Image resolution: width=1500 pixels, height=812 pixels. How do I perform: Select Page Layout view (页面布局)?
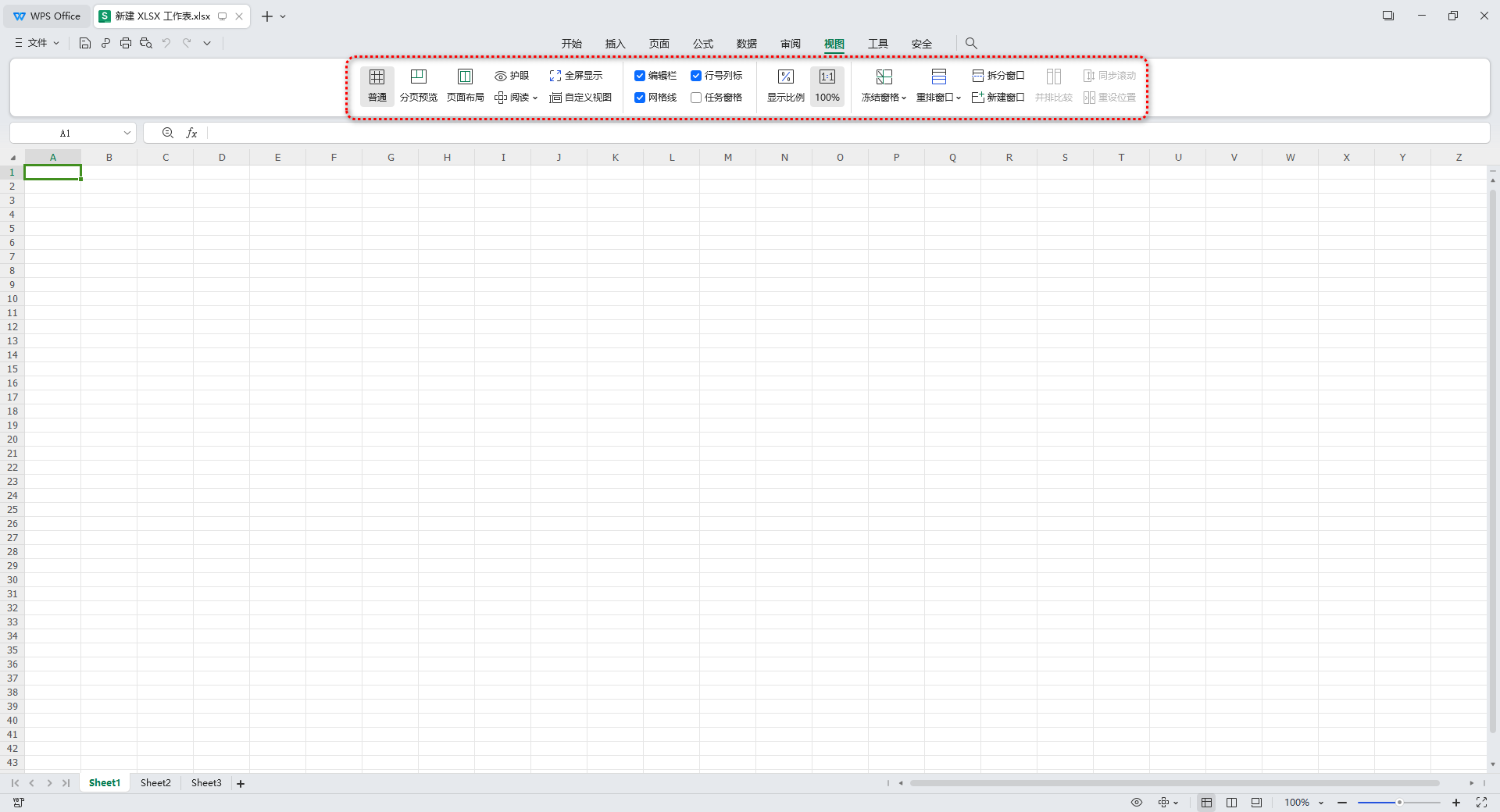465,86
